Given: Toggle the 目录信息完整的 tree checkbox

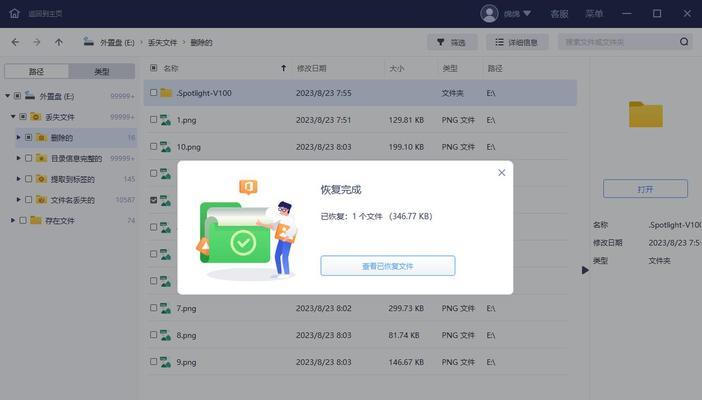Looking at the screenshot, I should (x=28, y=158).
